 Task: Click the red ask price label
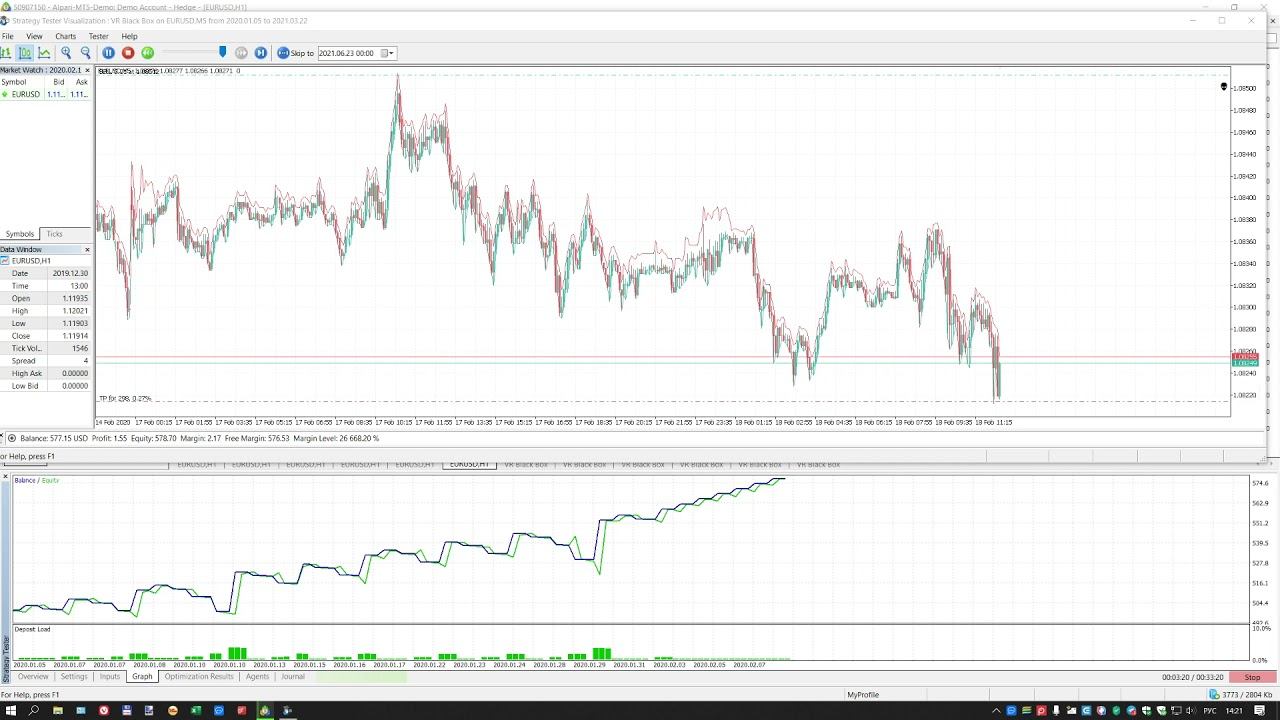click(1245, 357)
